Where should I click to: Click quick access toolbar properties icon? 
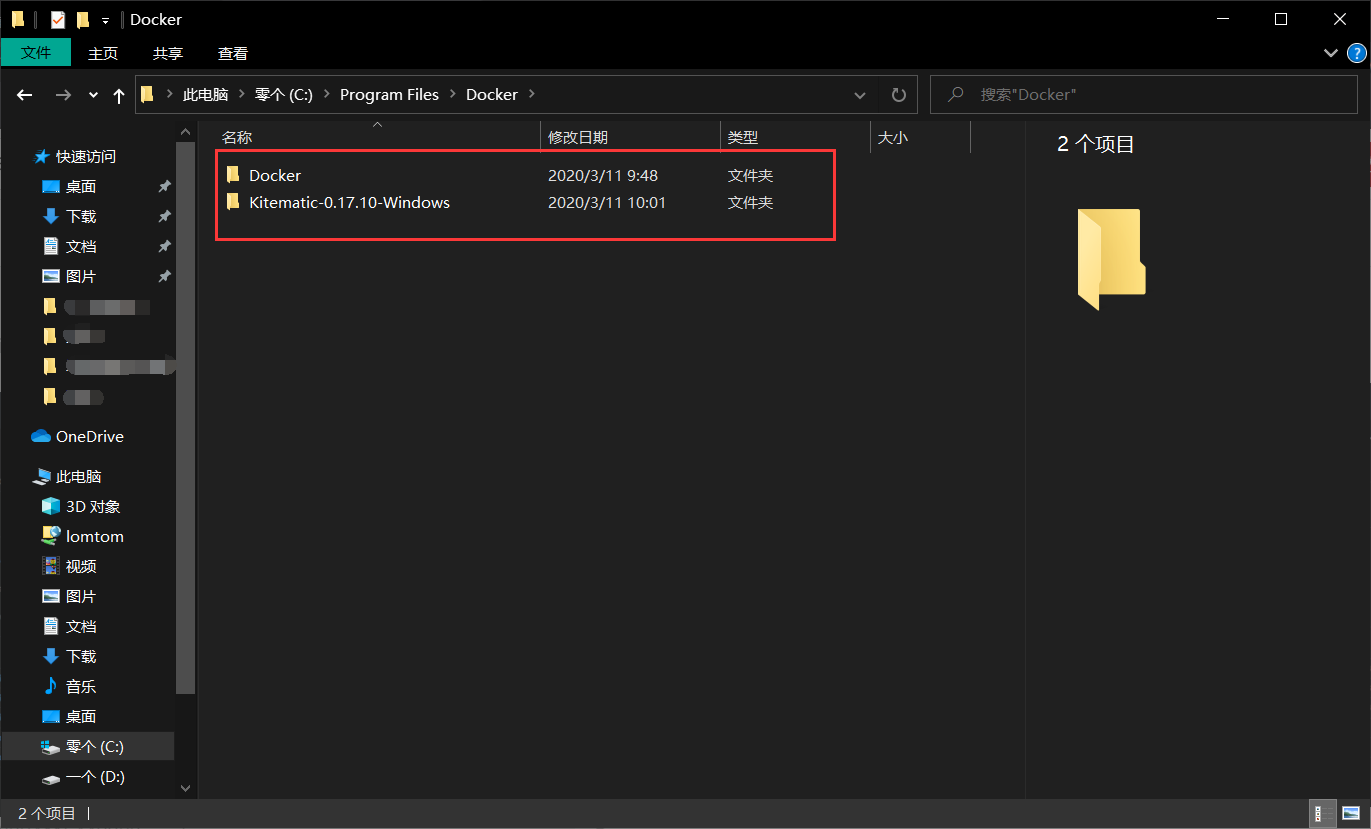point(57,19)
